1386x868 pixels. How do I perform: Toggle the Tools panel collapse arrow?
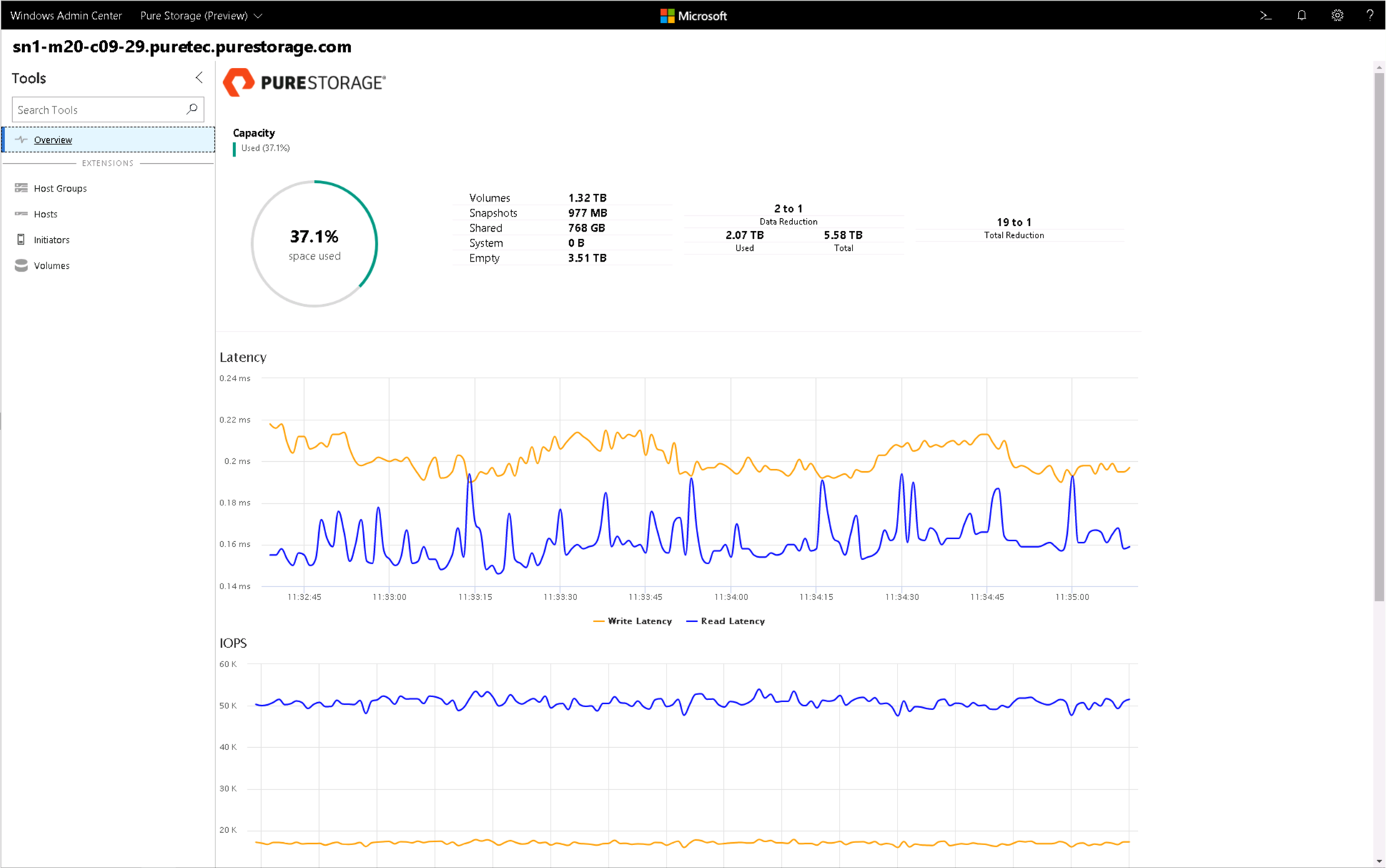point(198,77)
